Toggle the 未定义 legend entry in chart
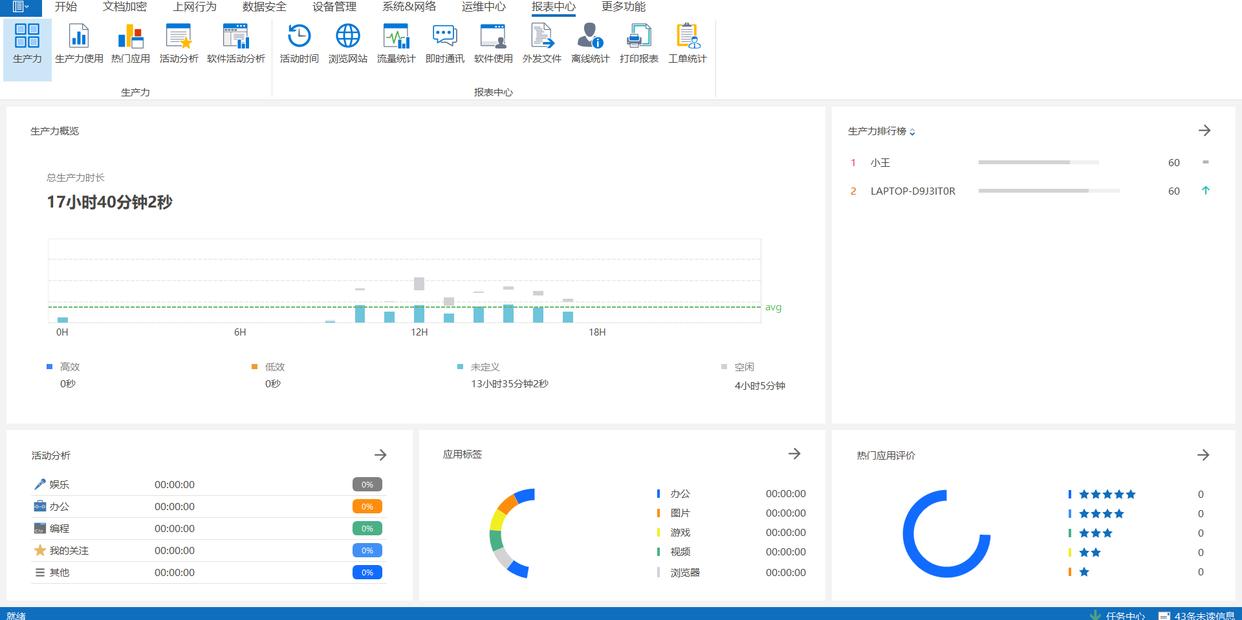1242x620 pixels. pyautogui.click(x=484, y=367)
